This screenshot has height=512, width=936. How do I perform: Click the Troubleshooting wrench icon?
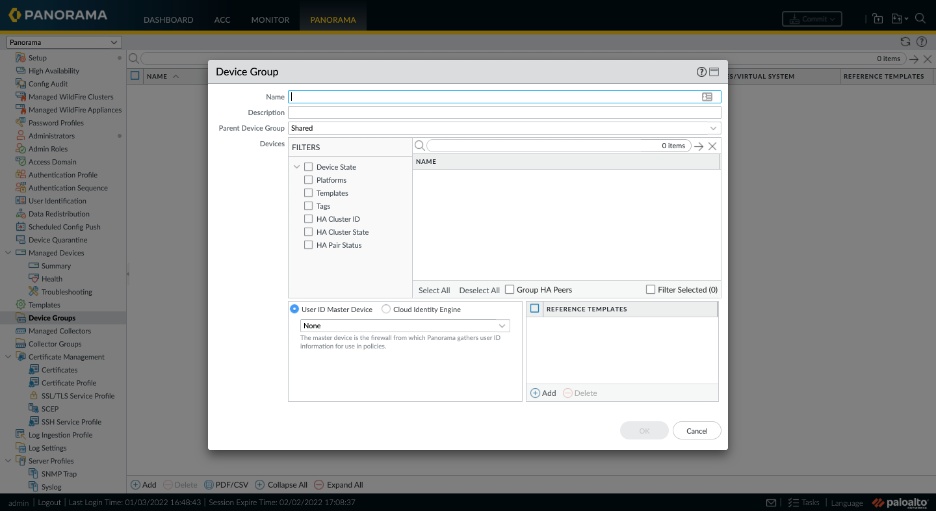(x=33, y=292)
